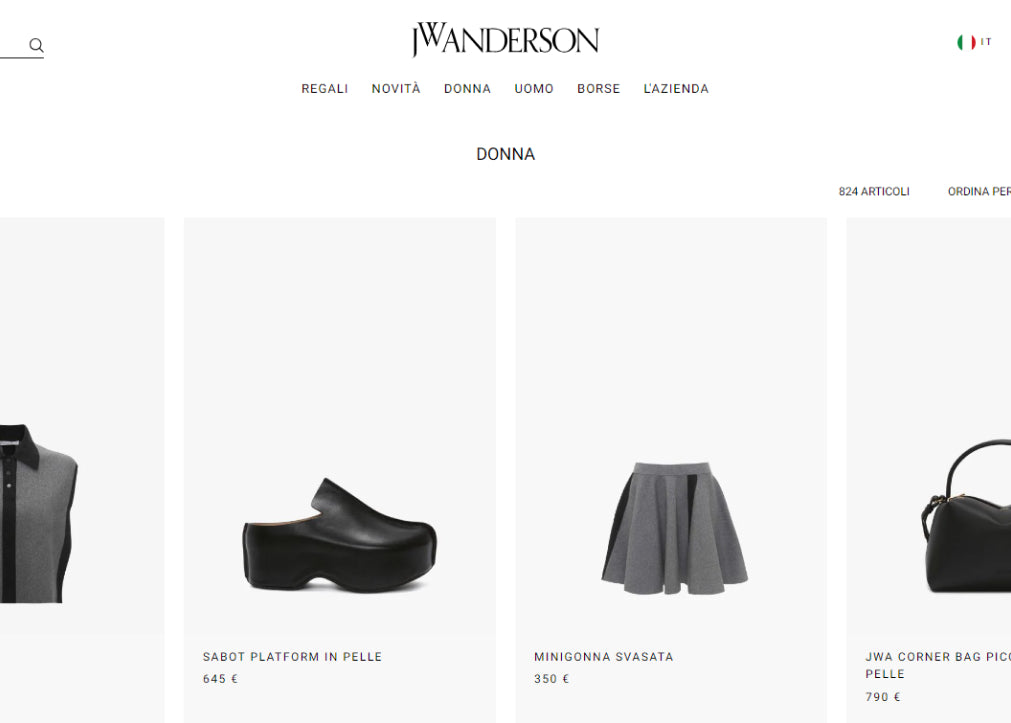The width and height of the screenshot is (1011, 723).
Task: Click the JW Anderson logo
Action: (506, 40)
